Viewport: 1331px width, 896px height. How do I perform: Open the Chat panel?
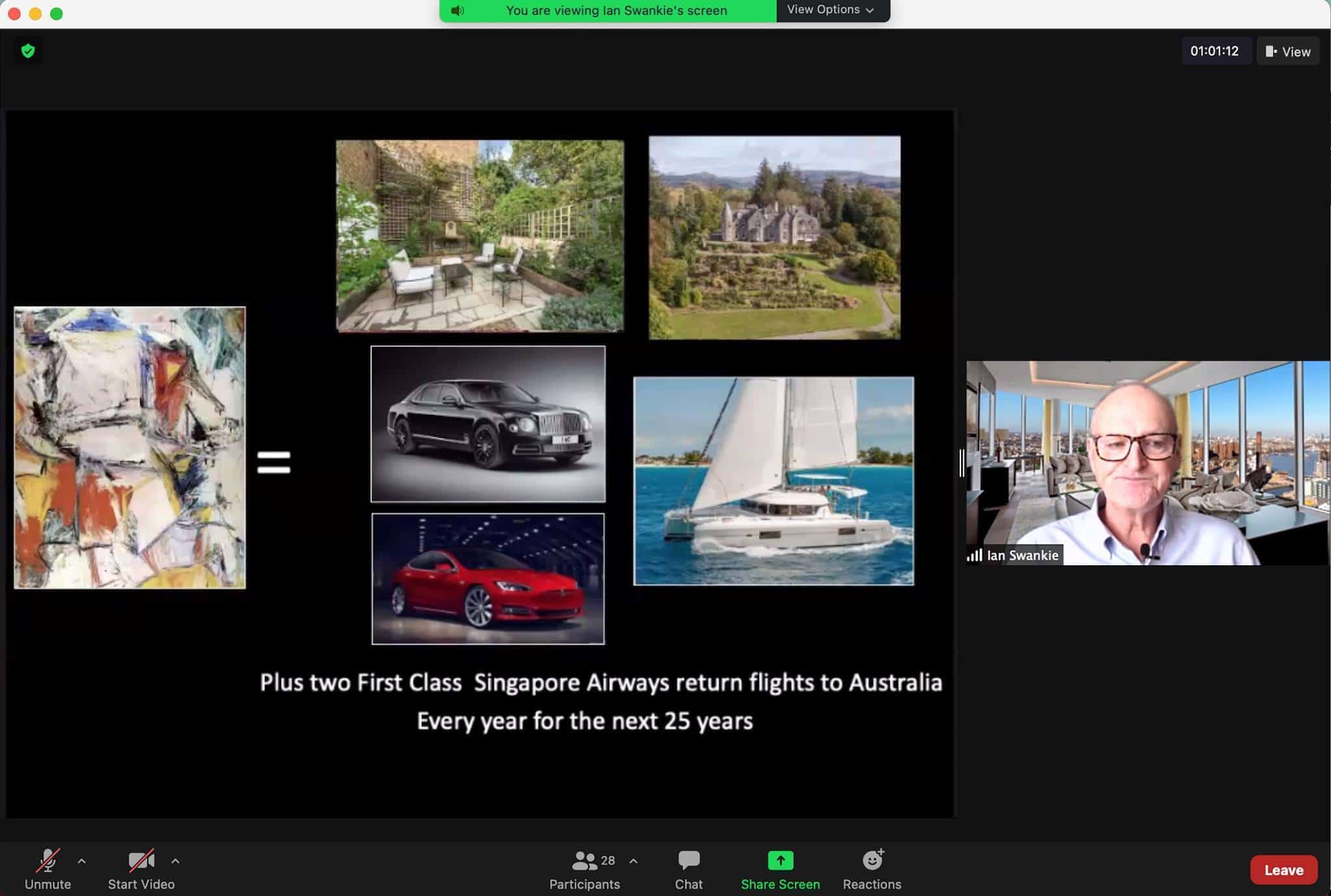pyautogui.click(x=689, y=869)
